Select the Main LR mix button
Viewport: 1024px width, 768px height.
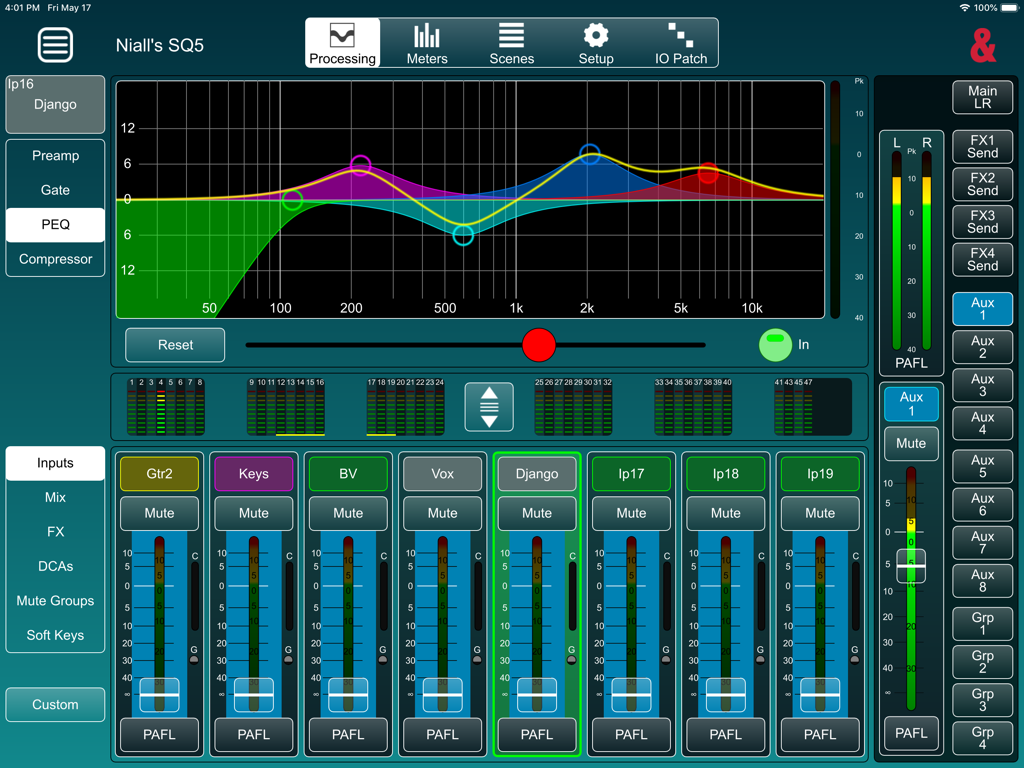pyautogui.click(x=982, y=97)
